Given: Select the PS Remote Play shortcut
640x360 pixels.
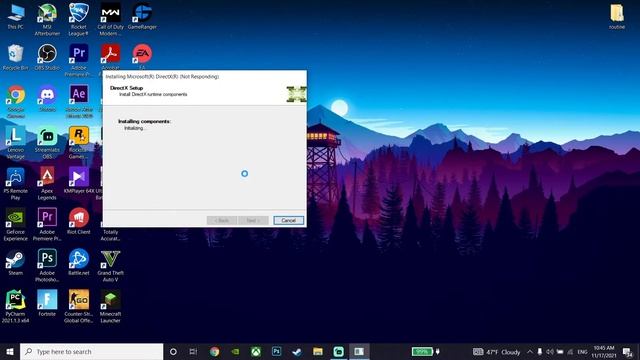Looking at the screenshot, I should [x=16, y=184].
